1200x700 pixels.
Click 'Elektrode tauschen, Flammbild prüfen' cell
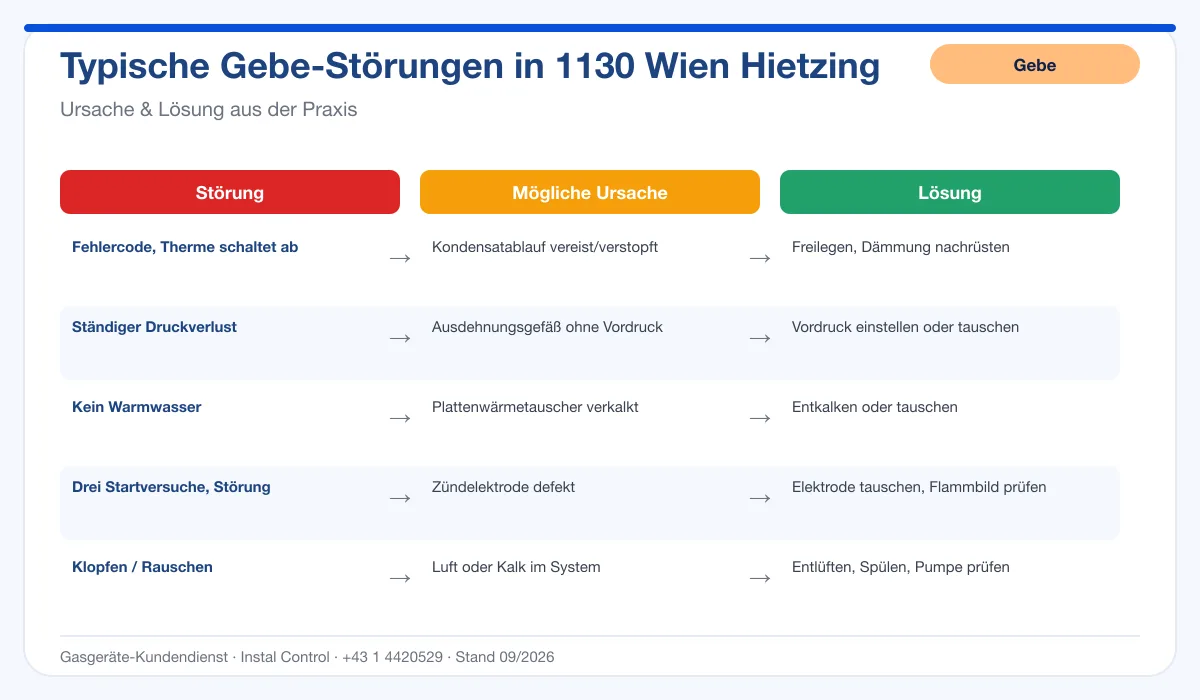coord(919,487)
